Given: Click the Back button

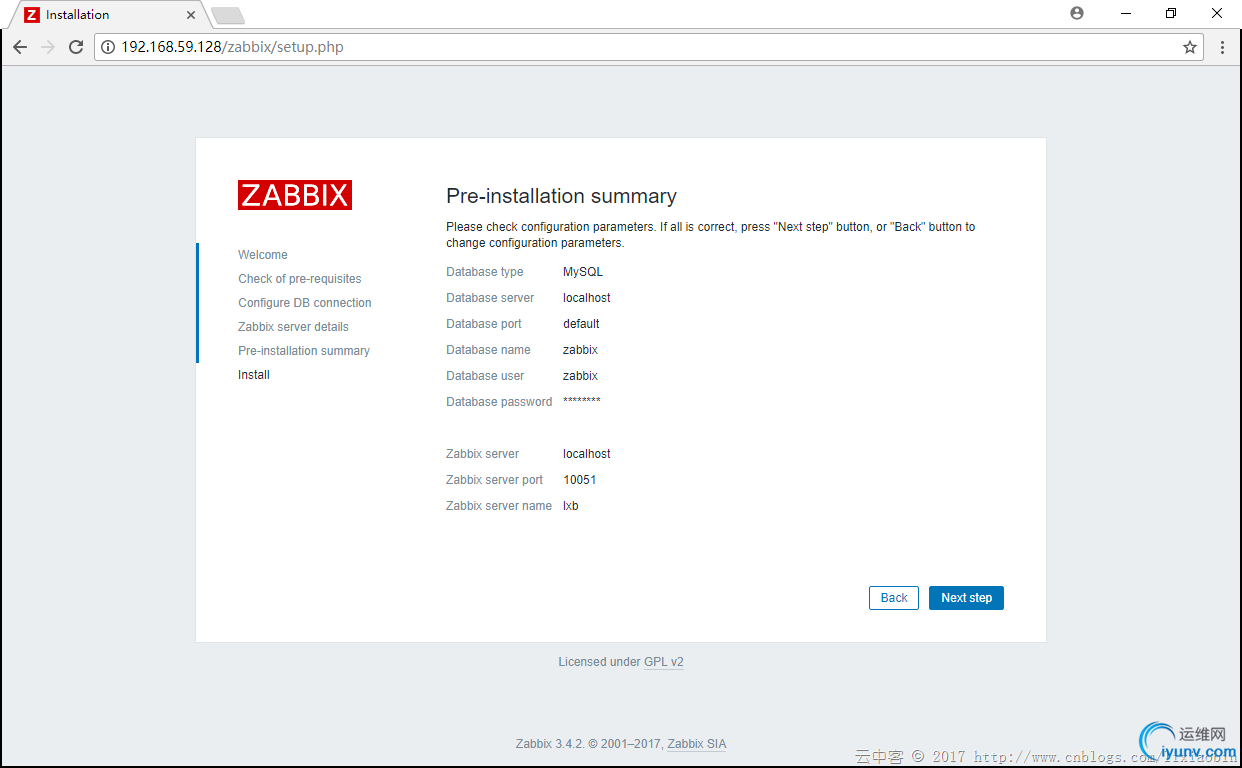Looking at the screenshot, I should (x=894, y=598).
